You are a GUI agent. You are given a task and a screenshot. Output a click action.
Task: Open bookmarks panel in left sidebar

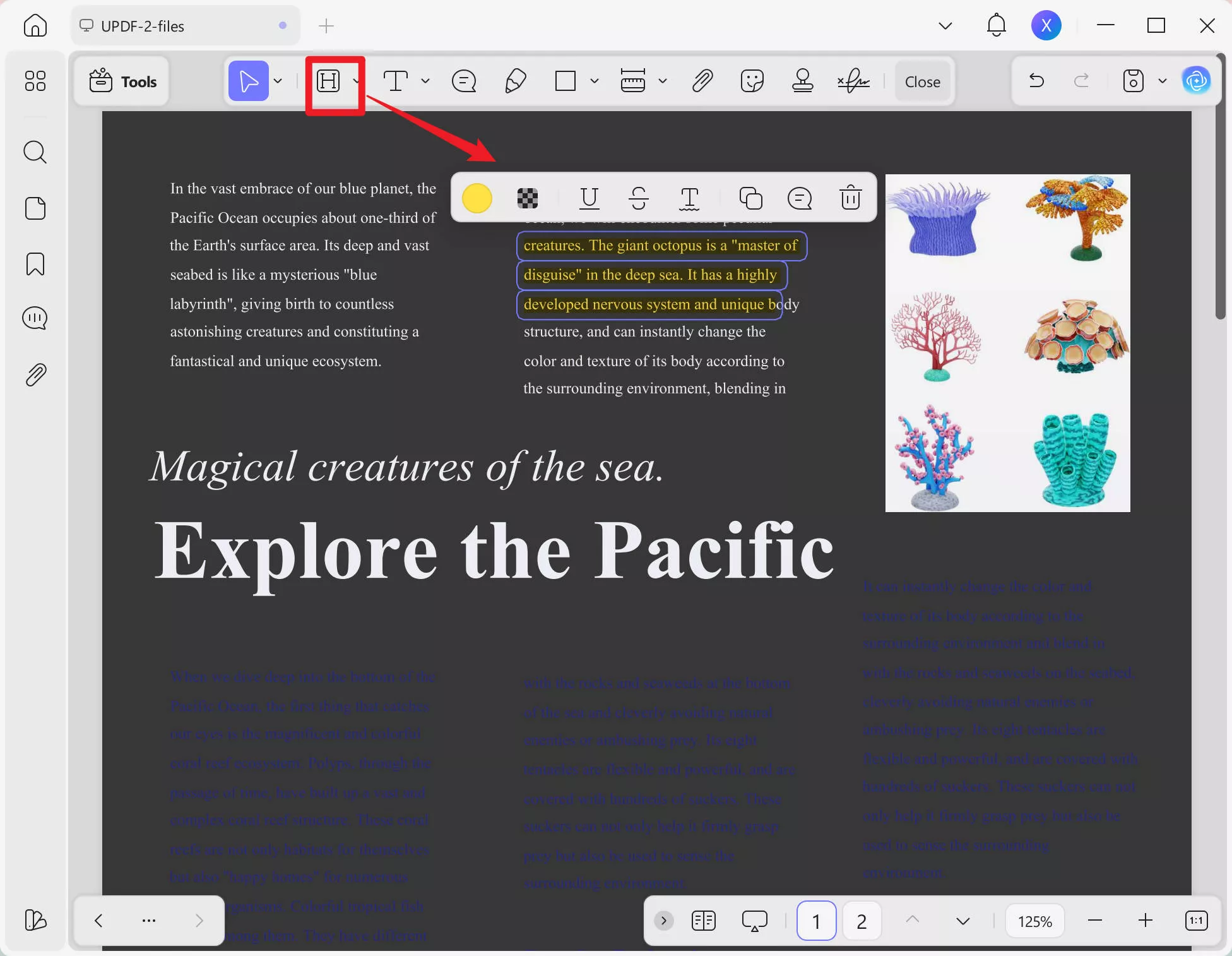[35, 264]
